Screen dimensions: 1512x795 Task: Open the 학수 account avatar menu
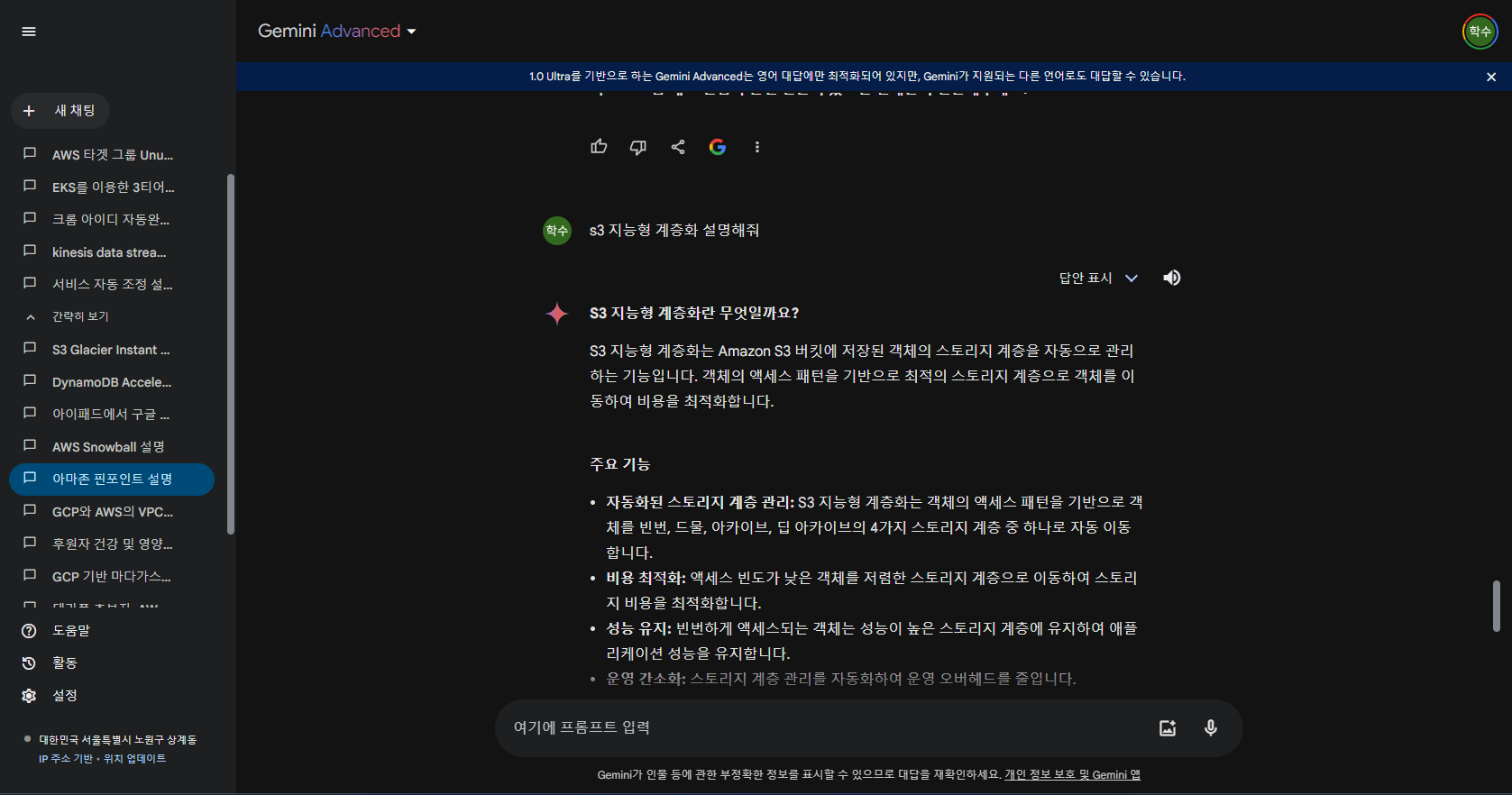1480,32
